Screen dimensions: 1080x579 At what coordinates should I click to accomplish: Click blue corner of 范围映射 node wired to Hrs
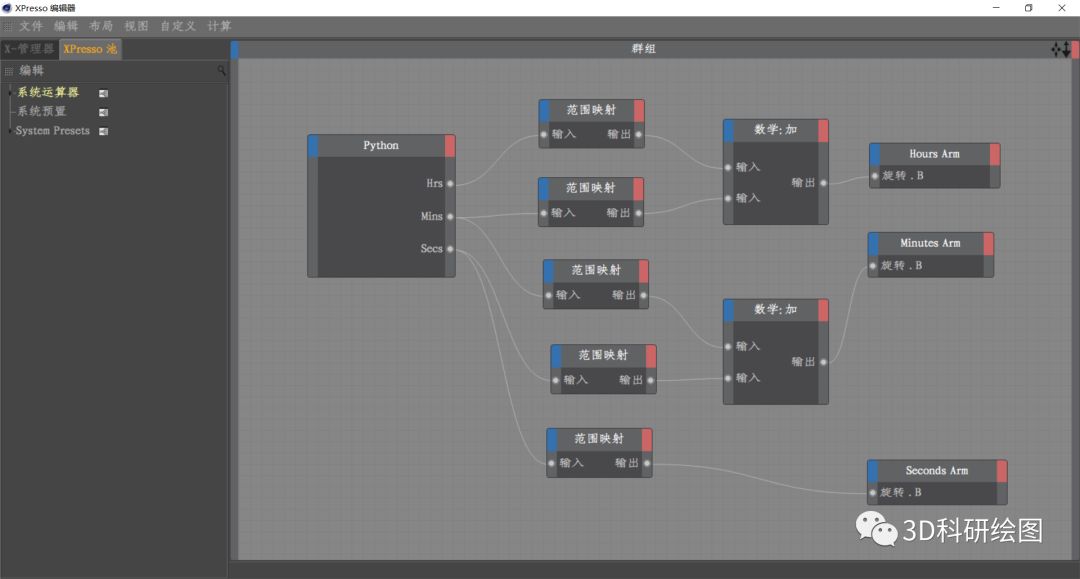click(x=544, y=111)
